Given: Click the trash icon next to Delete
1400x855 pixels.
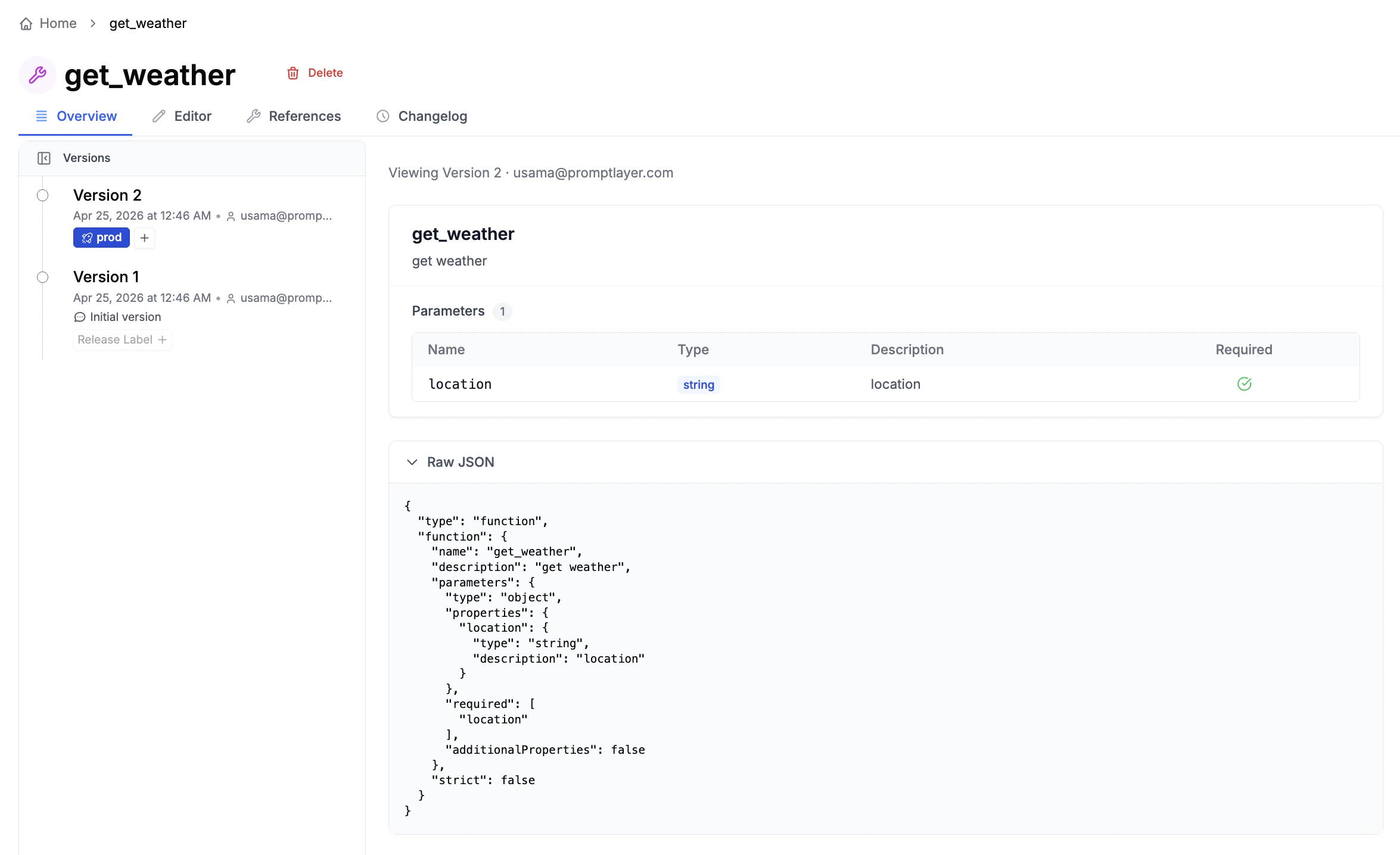Looking at the screenshot, I should [x=293, y=73].
